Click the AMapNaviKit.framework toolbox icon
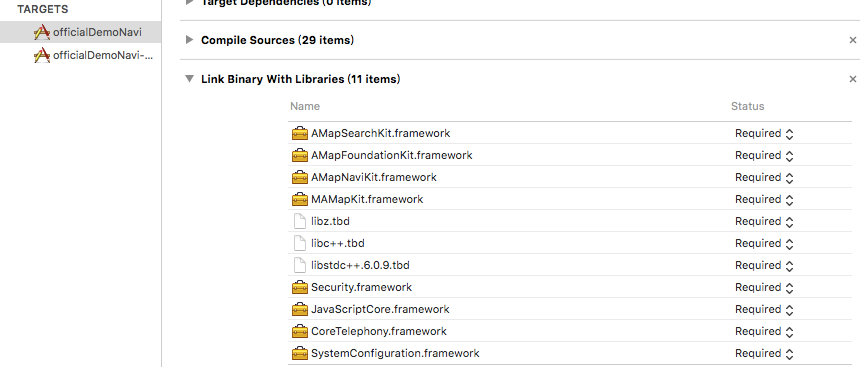The image size is (863, 367). (x=299, y=177)
